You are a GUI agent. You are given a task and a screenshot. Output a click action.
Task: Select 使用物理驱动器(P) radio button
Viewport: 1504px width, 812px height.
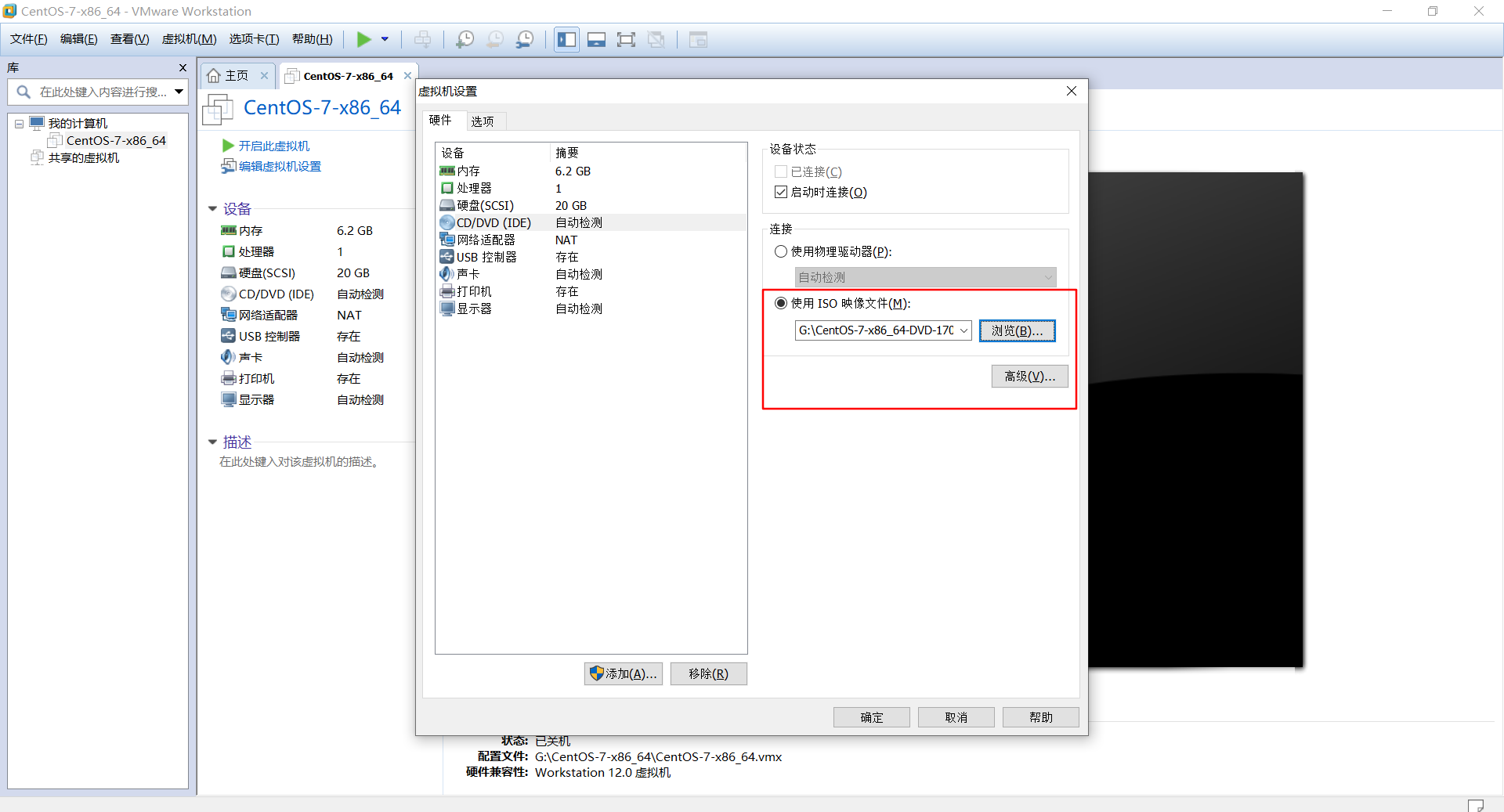(x=780, y=251)
